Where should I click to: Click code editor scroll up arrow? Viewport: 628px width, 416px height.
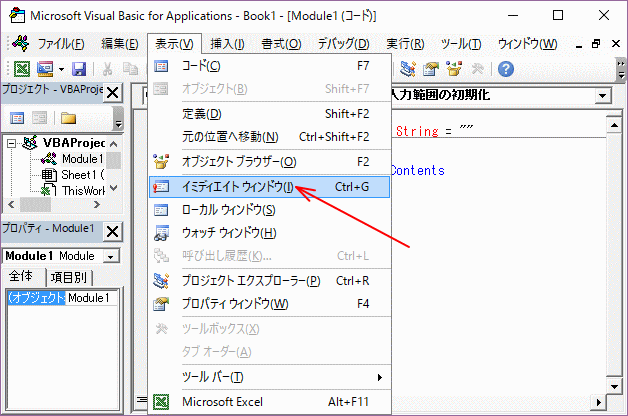point(614,125)
